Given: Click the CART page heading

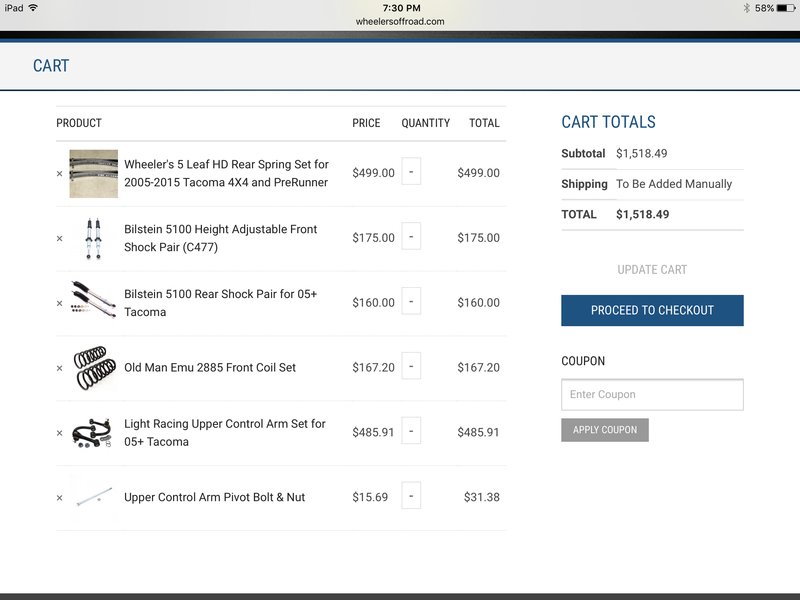Looking at the screenshot, I should [x=51, y=66].
